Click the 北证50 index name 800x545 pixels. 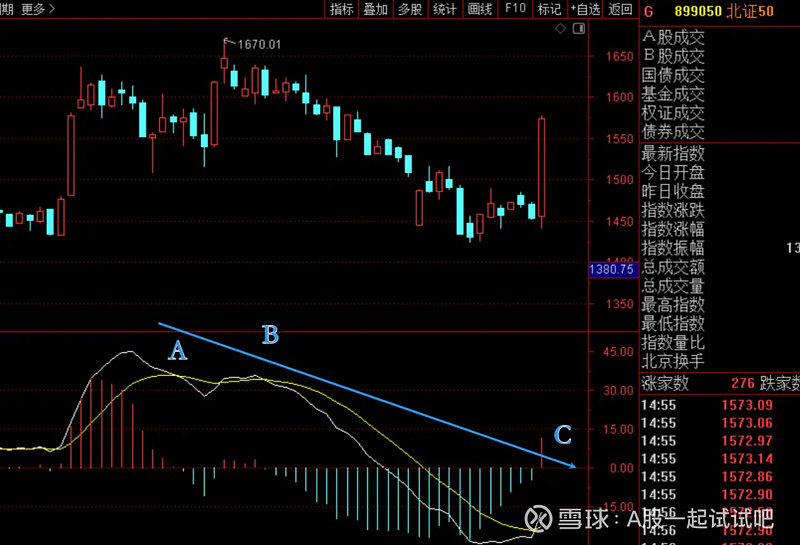(x=750, y=11)
